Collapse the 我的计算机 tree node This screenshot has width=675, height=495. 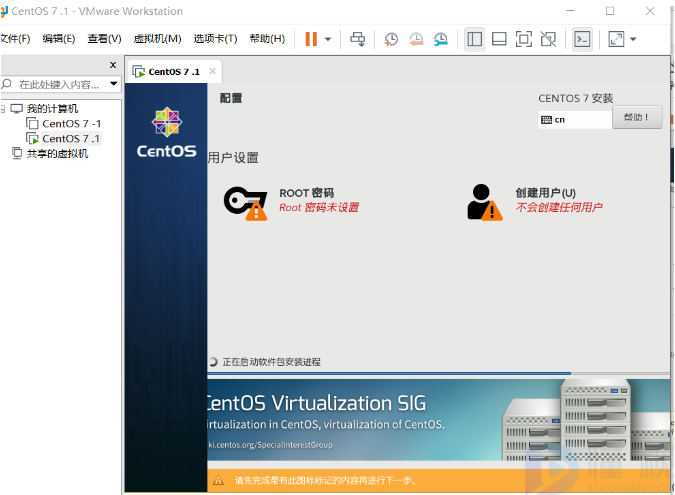[4, 109]
